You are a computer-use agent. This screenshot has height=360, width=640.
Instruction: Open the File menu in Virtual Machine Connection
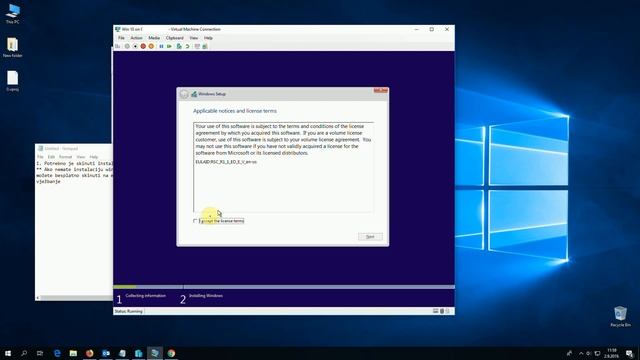click(x=121, y=38)
